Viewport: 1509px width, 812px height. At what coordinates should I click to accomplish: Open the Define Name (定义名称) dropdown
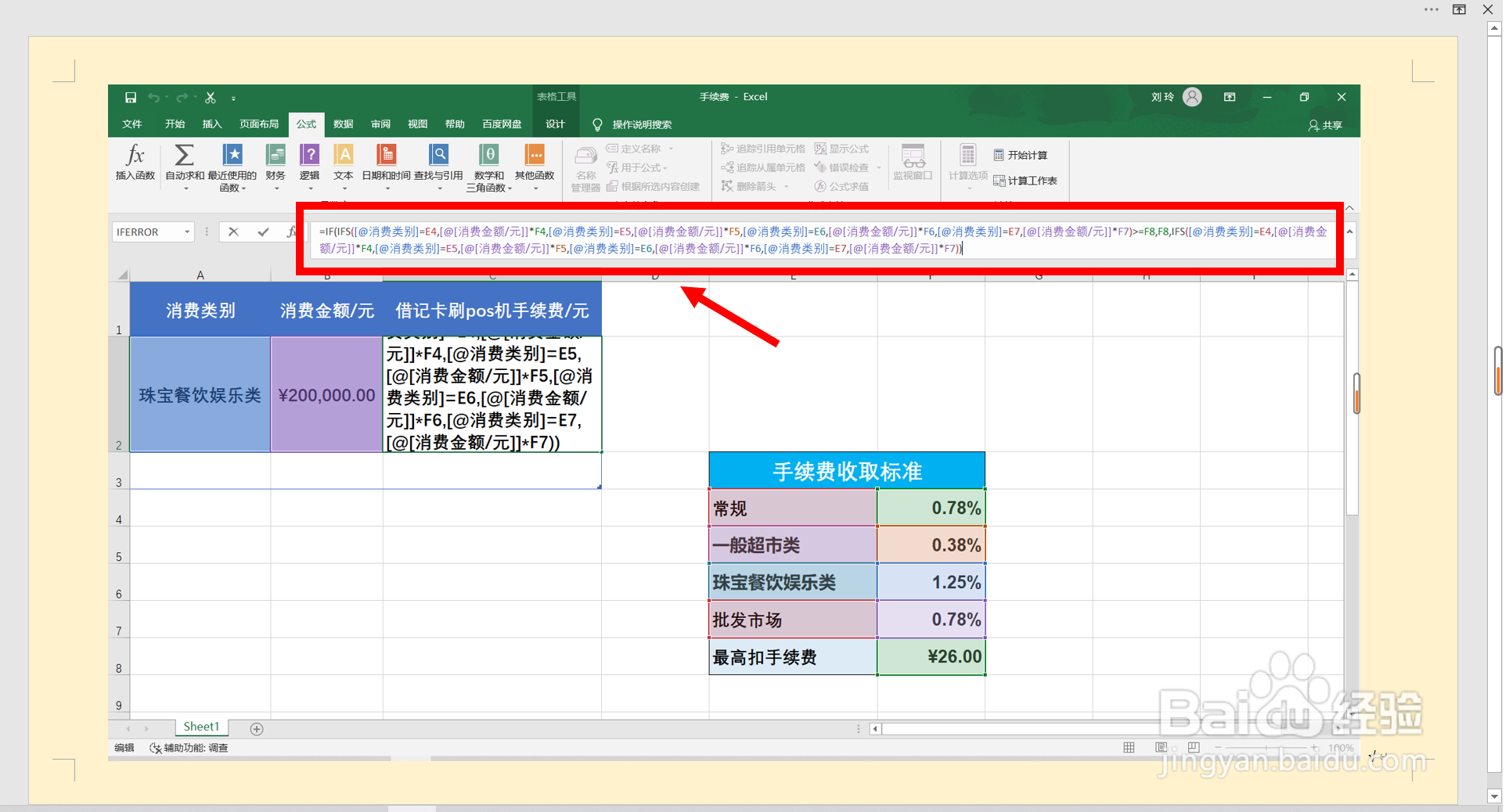pyautogui.click(x=671, y=149)
